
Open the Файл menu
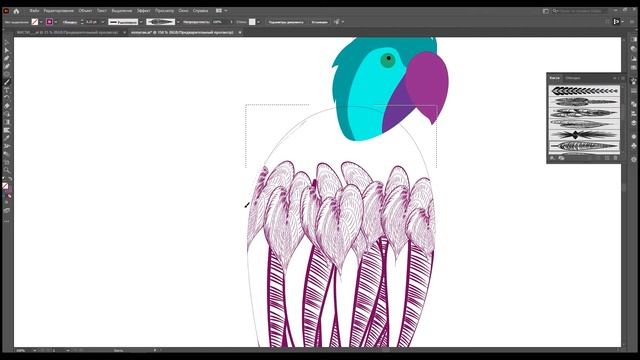[34, 11]
